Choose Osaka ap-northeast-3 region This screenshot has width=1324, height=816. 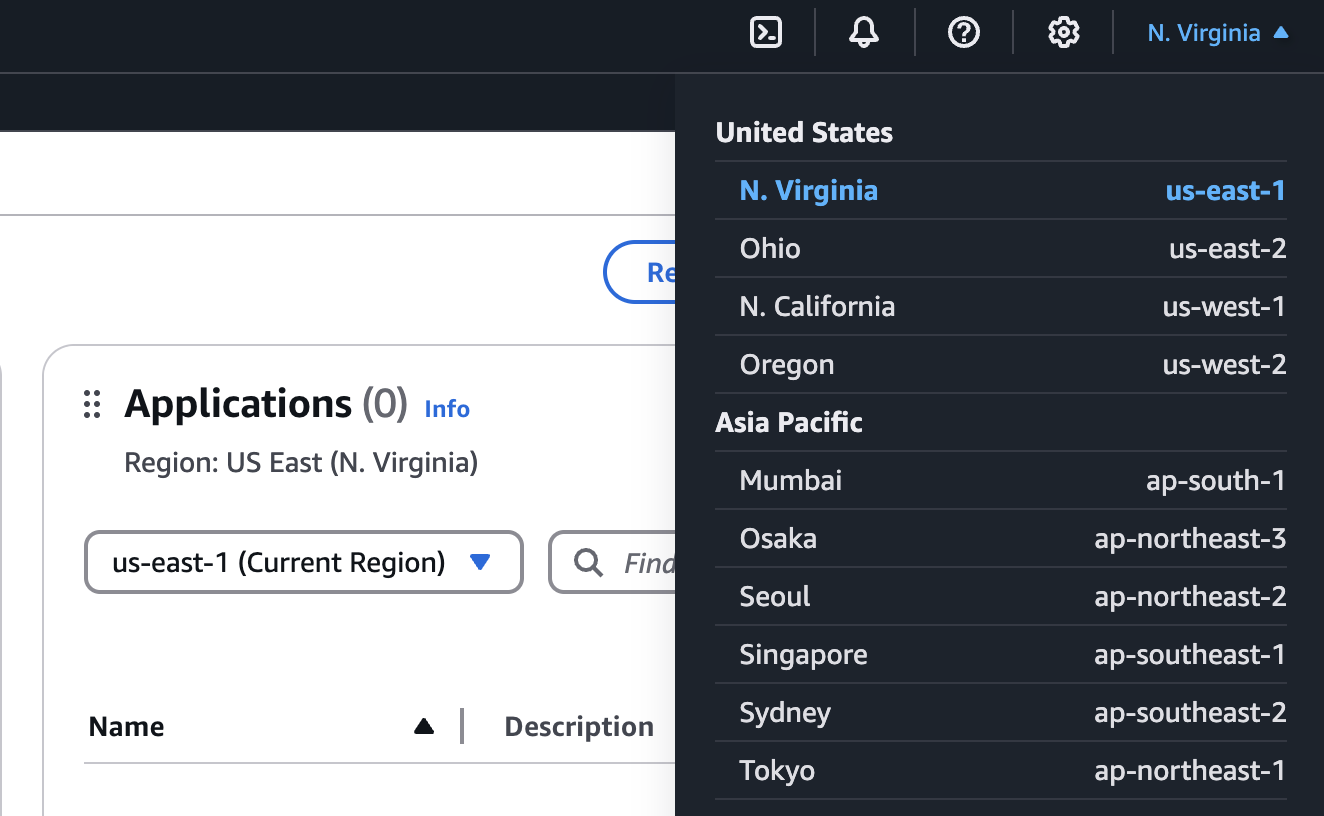[x=1000, y=539]
